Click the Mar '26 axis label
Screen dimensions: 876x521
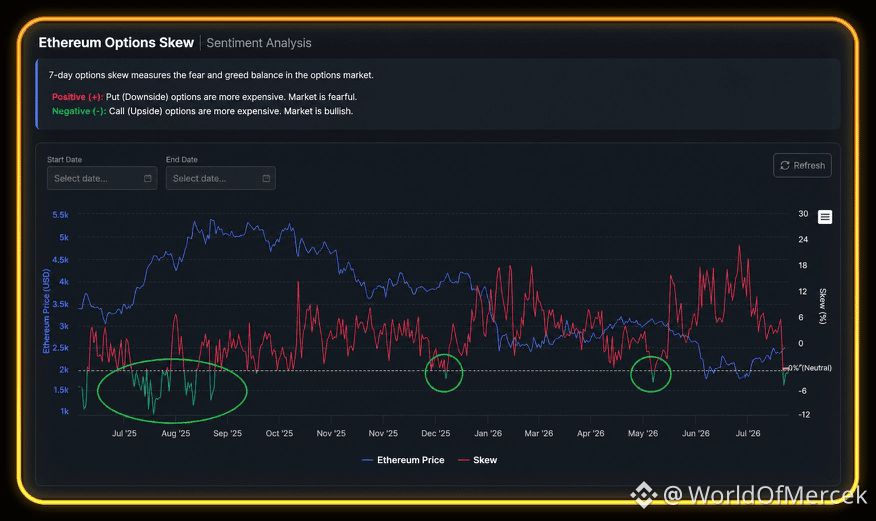pyautogui.click(x=539, y=433)
